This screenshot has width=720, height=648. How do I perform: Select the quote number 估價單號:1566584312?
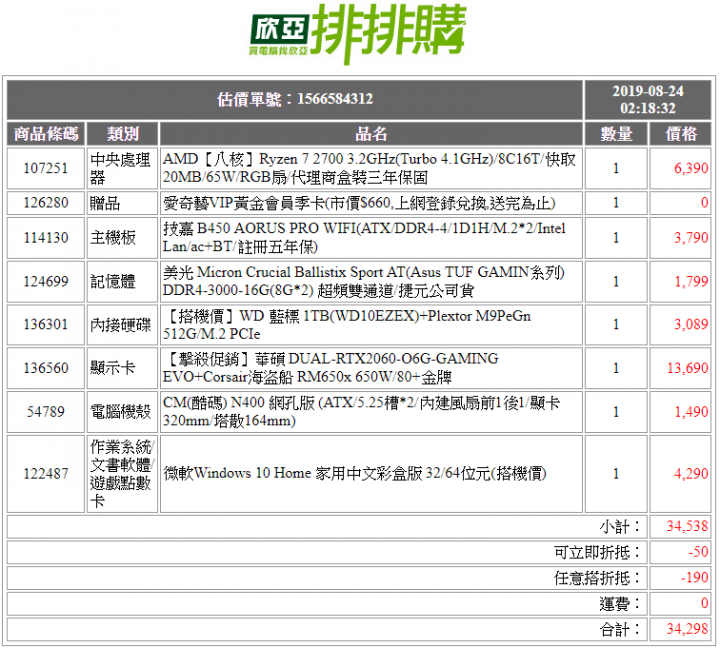295,99
